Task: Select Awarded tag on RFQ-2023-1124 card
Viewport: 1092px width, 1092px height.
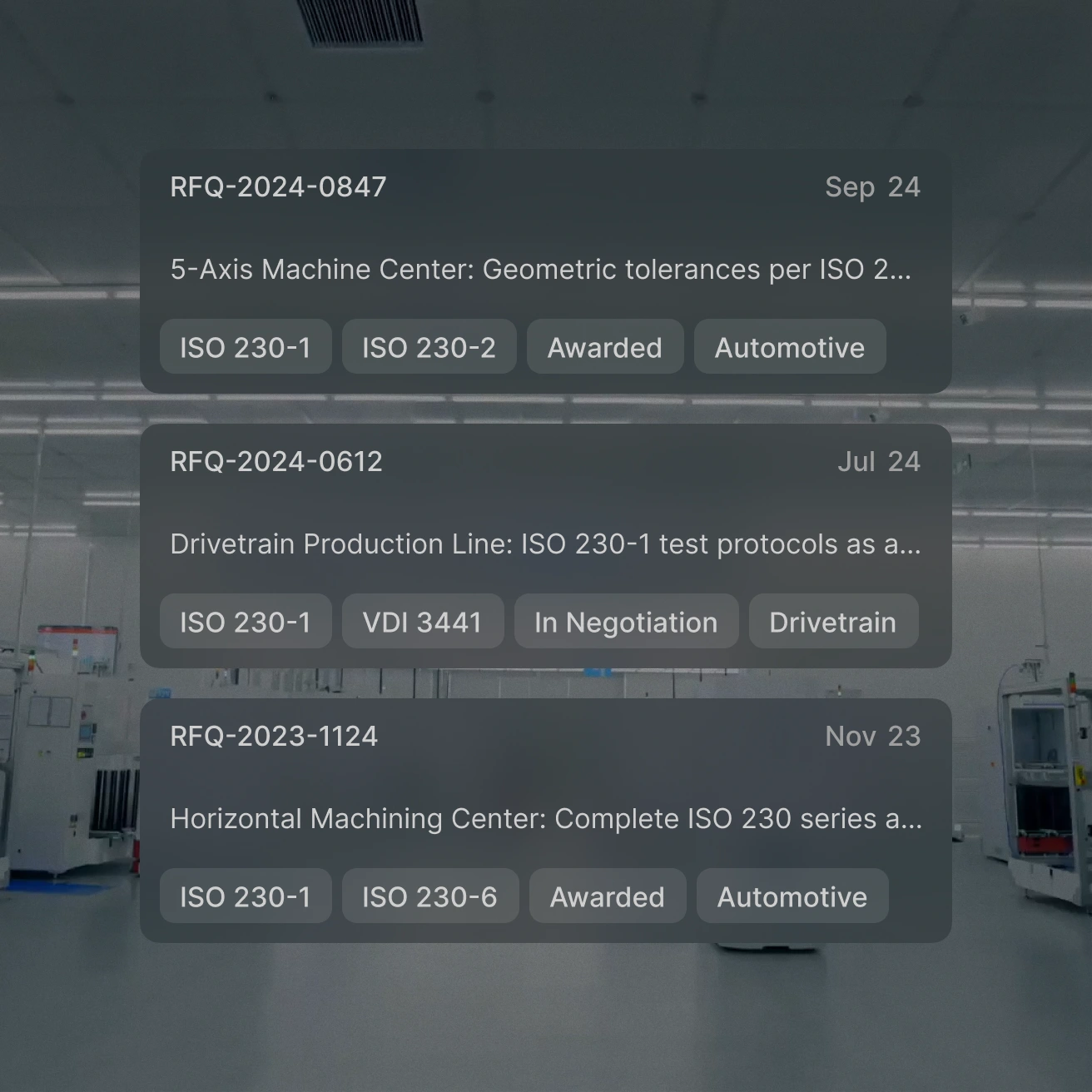Action: tap(608, 896)
